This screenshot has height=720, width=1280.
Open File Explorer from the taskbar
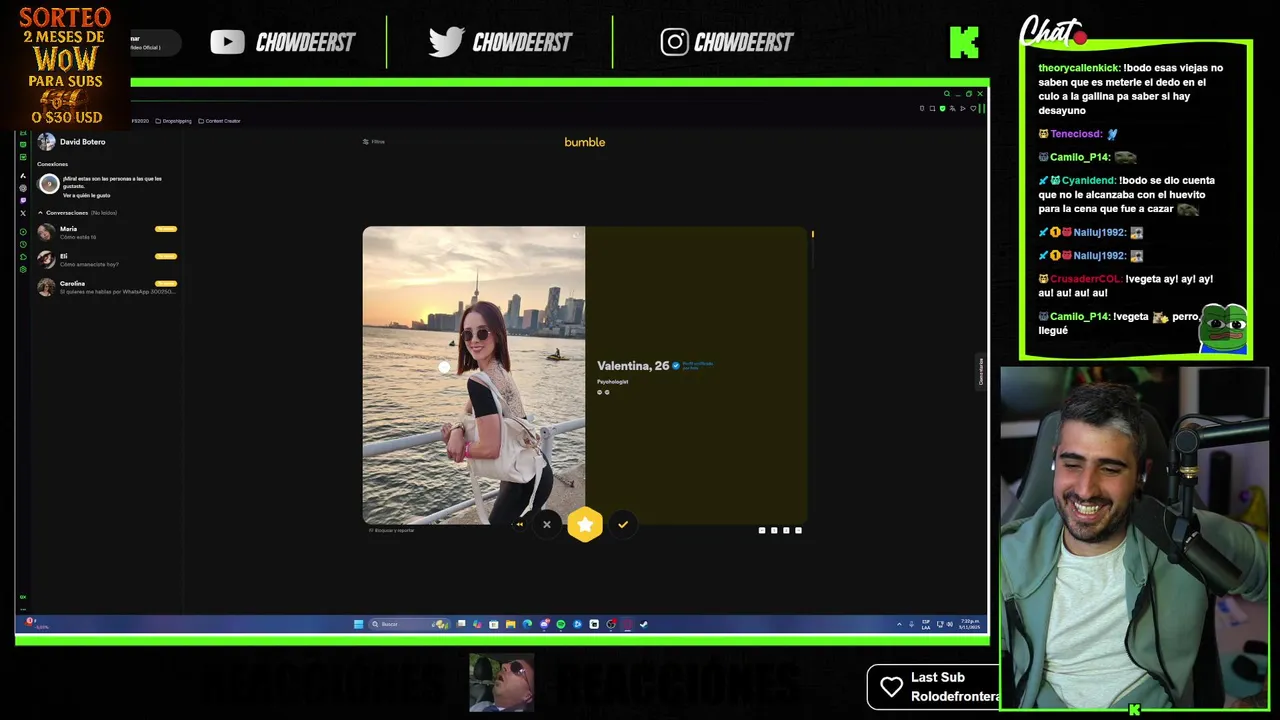point(510,624)
